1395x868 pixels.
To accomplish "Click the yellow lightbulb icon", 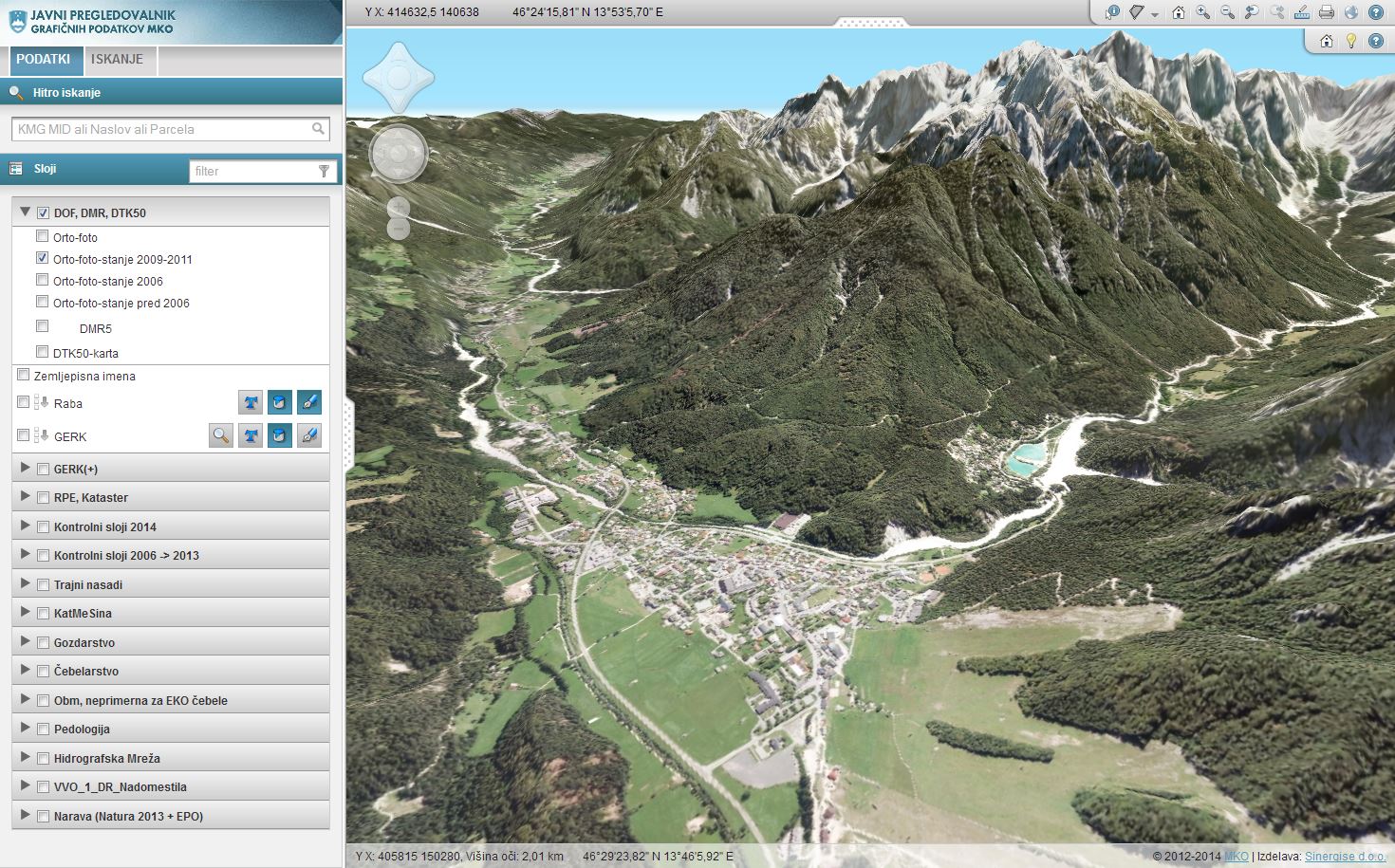I will (1351, 41).
